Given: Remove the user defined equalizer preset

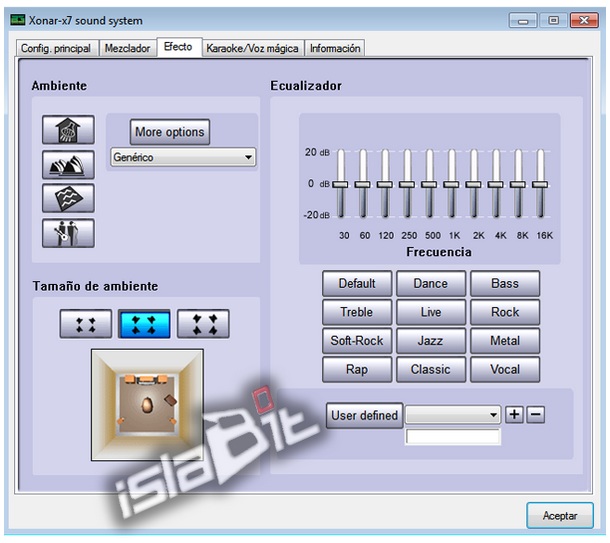Looking at the screenshot, I should (535, 414).
